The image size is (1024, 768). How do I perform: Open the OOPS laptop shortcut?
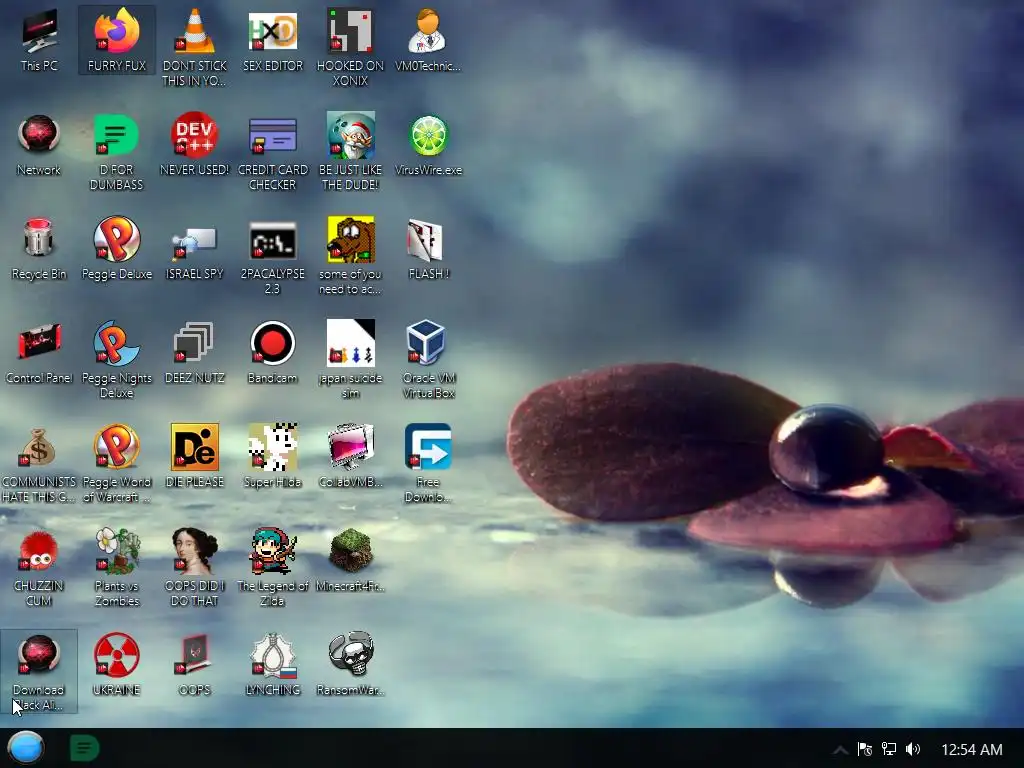coord(195,665)
